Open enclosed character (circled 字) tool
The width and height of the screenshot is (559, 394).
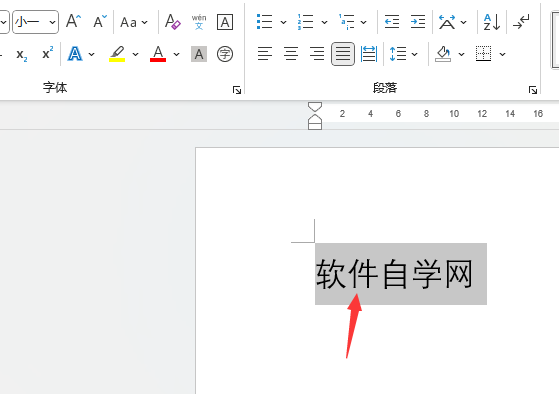(x=225, y=54)
